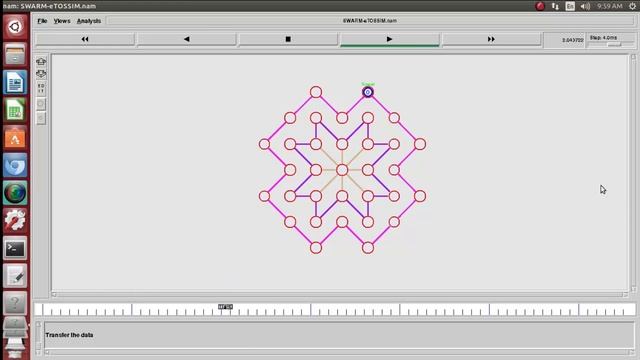
Task: Click the clock showing 9:39 AM
Action: click(x=609, y=6)
